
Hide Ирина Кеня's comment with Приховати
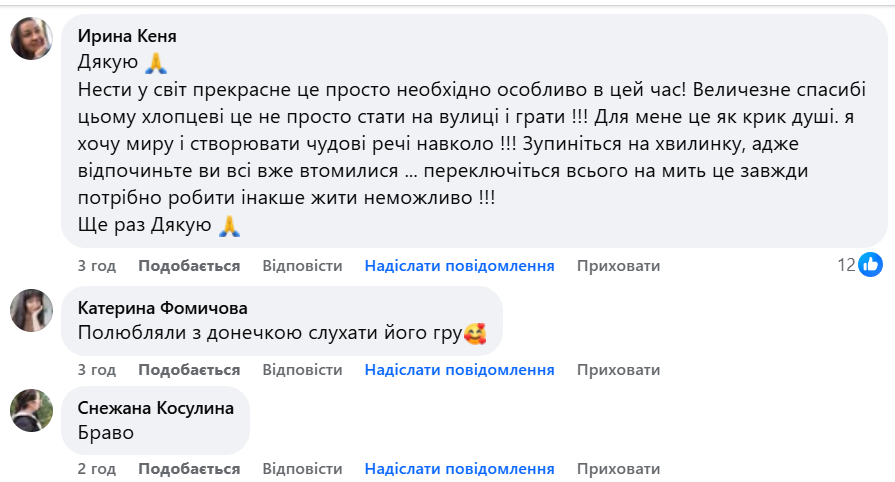[619, 266]
